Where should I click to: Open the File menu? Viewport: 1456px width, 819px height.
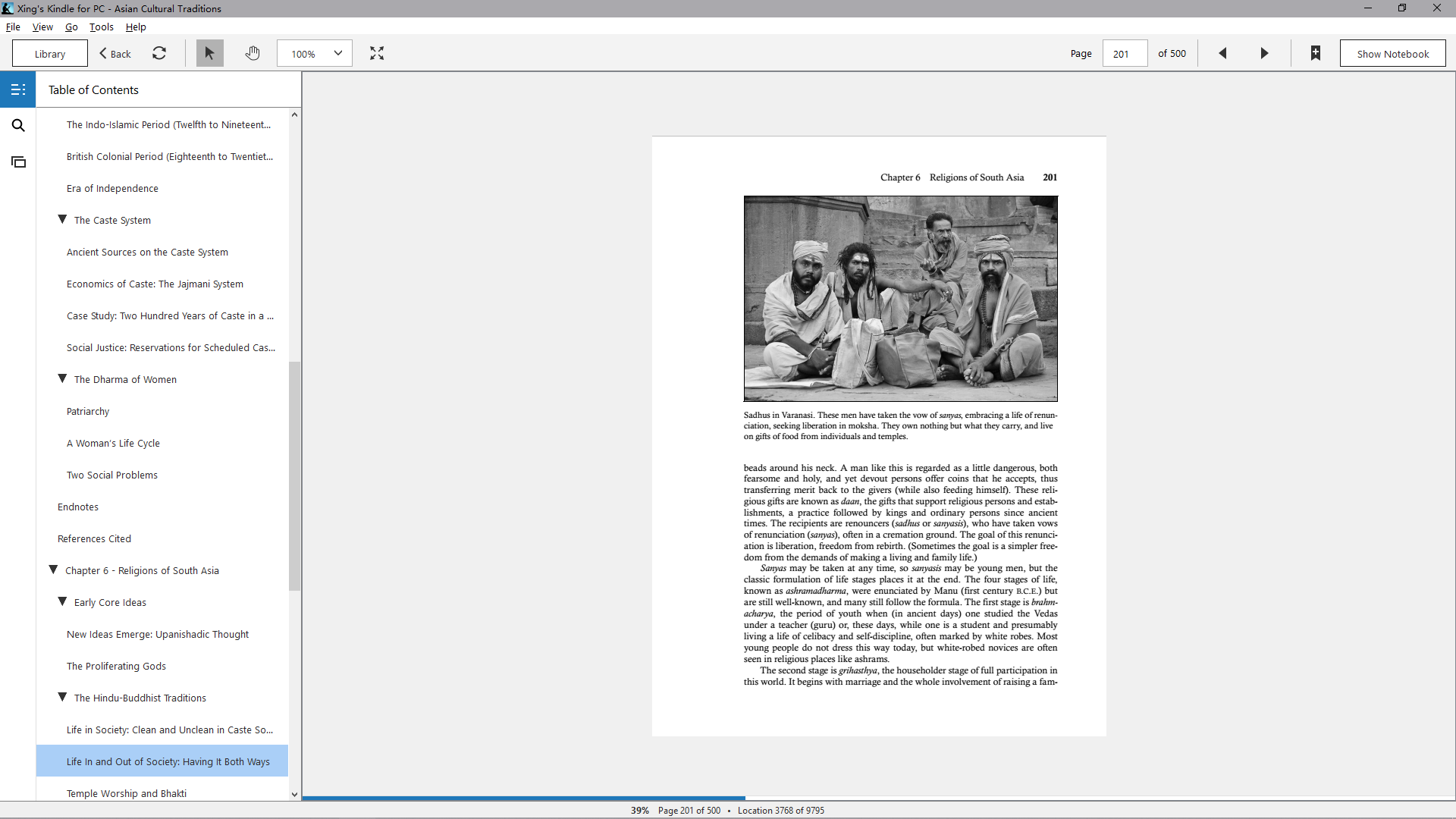13,27
